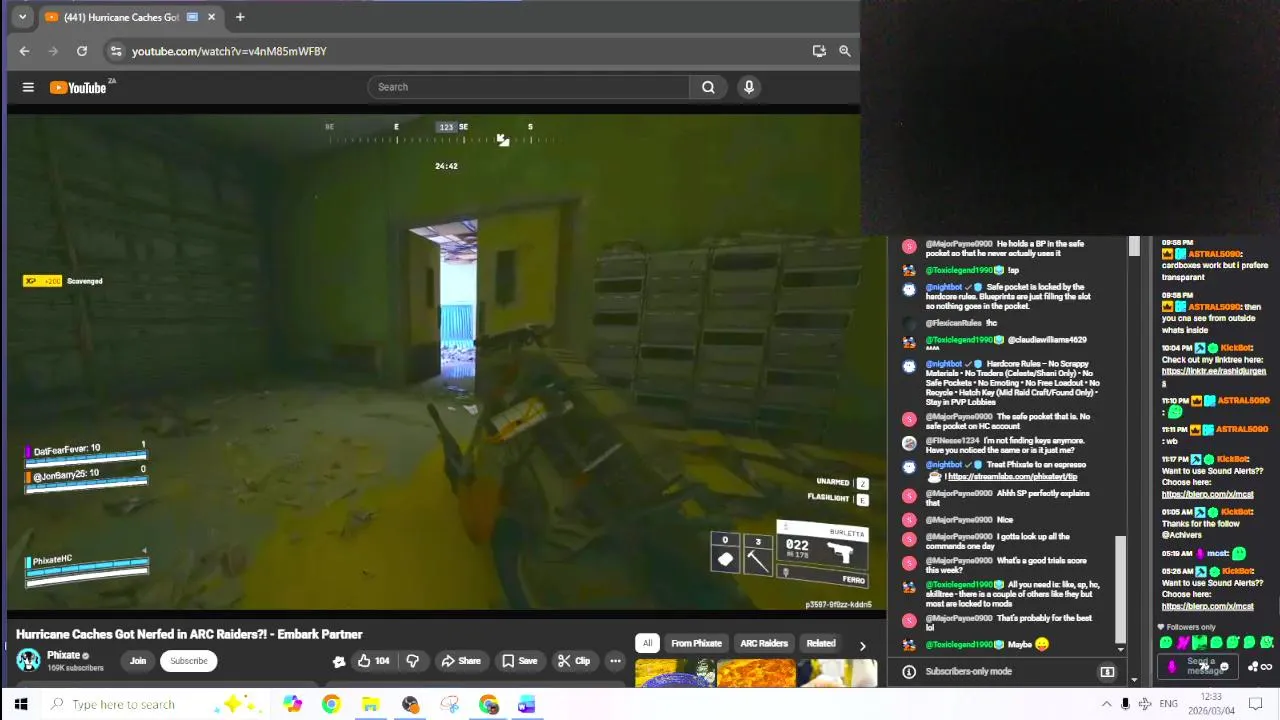The width and height of the screenshot is (1280, 720).
Task: Show hidden system tray icons
Action: 1106,704
